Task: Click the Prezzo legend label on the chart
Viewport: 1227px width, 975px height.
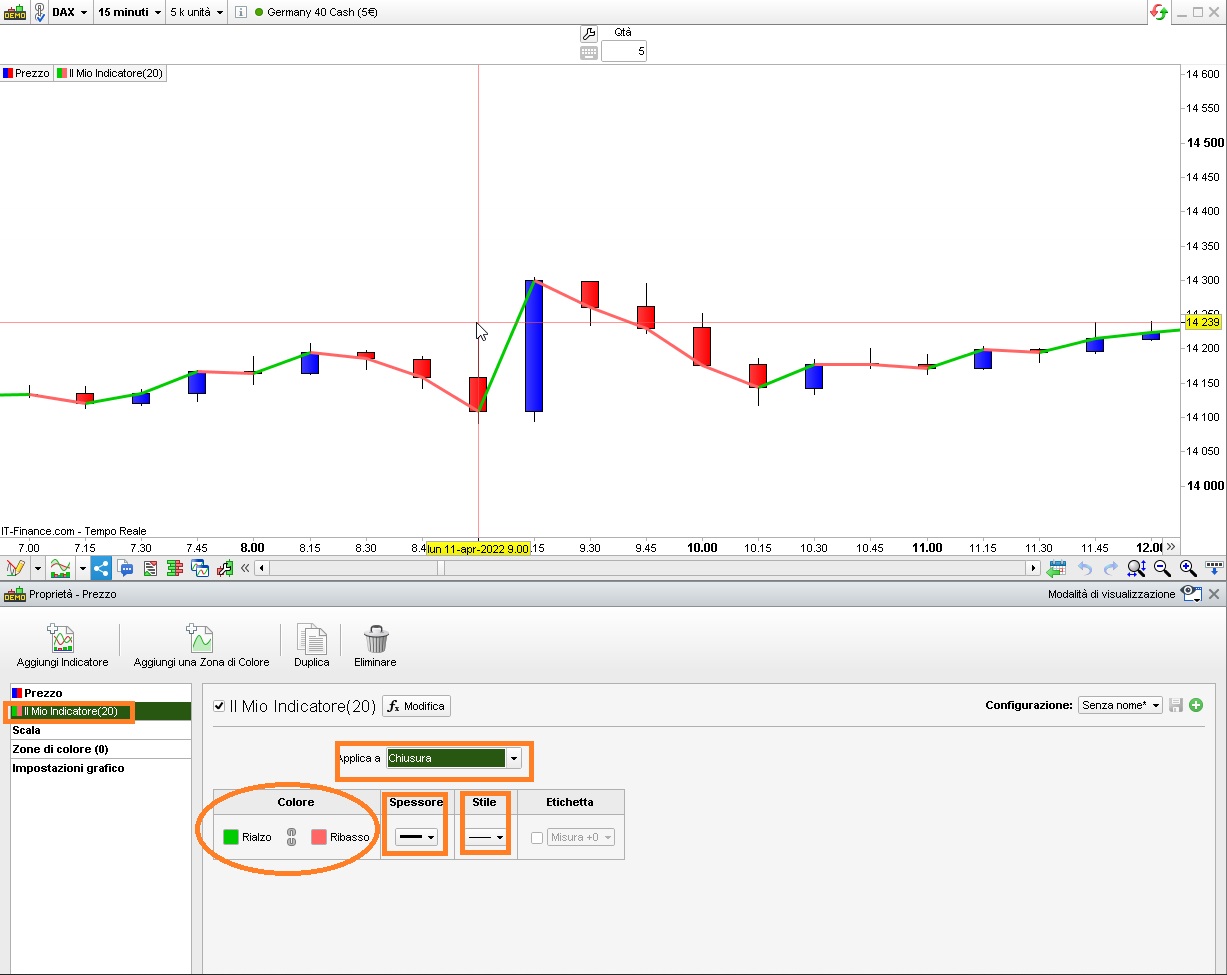Action: (x=26, y=74)
